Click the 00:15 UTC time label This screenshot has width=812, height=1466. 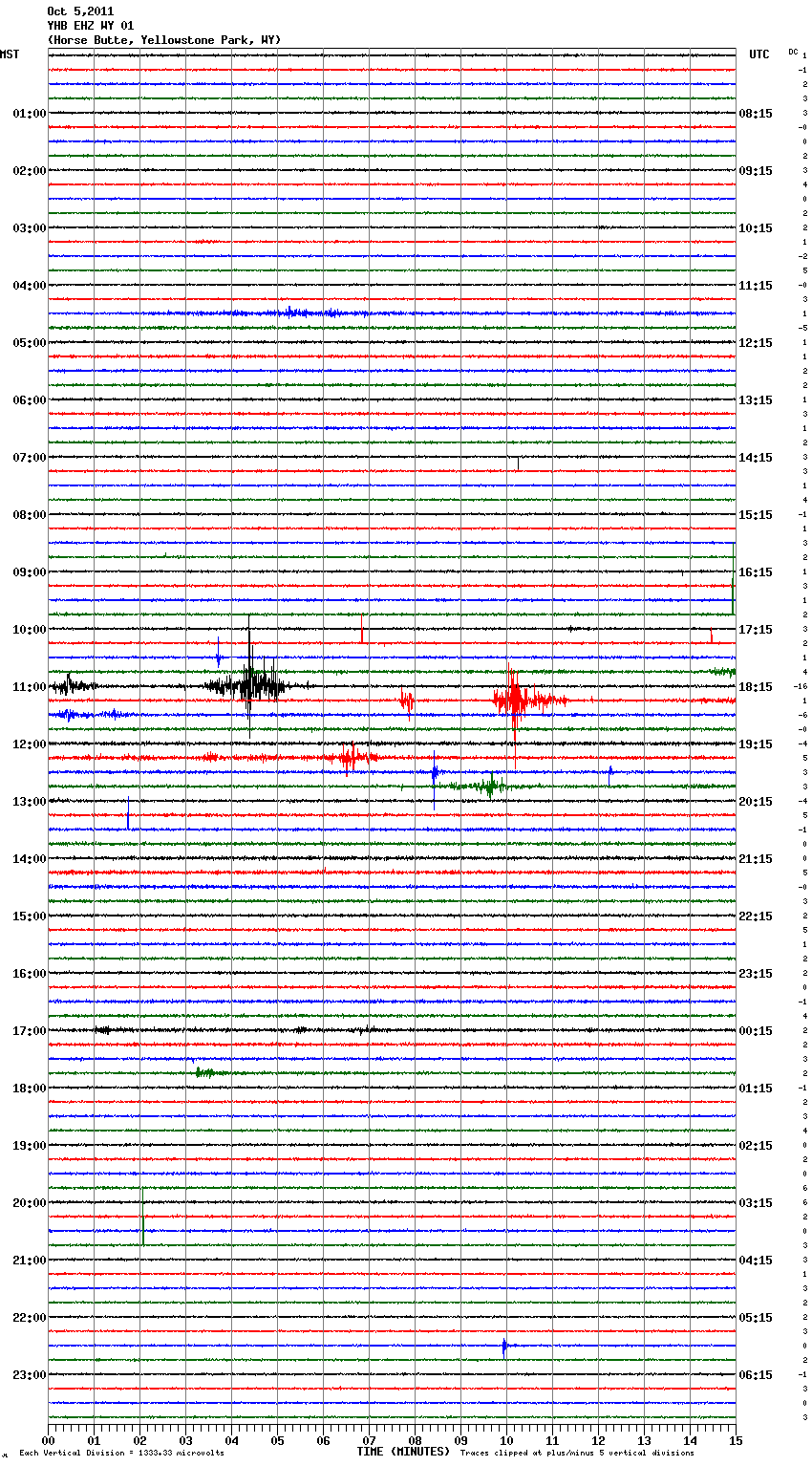click(x=756, y=1031)
